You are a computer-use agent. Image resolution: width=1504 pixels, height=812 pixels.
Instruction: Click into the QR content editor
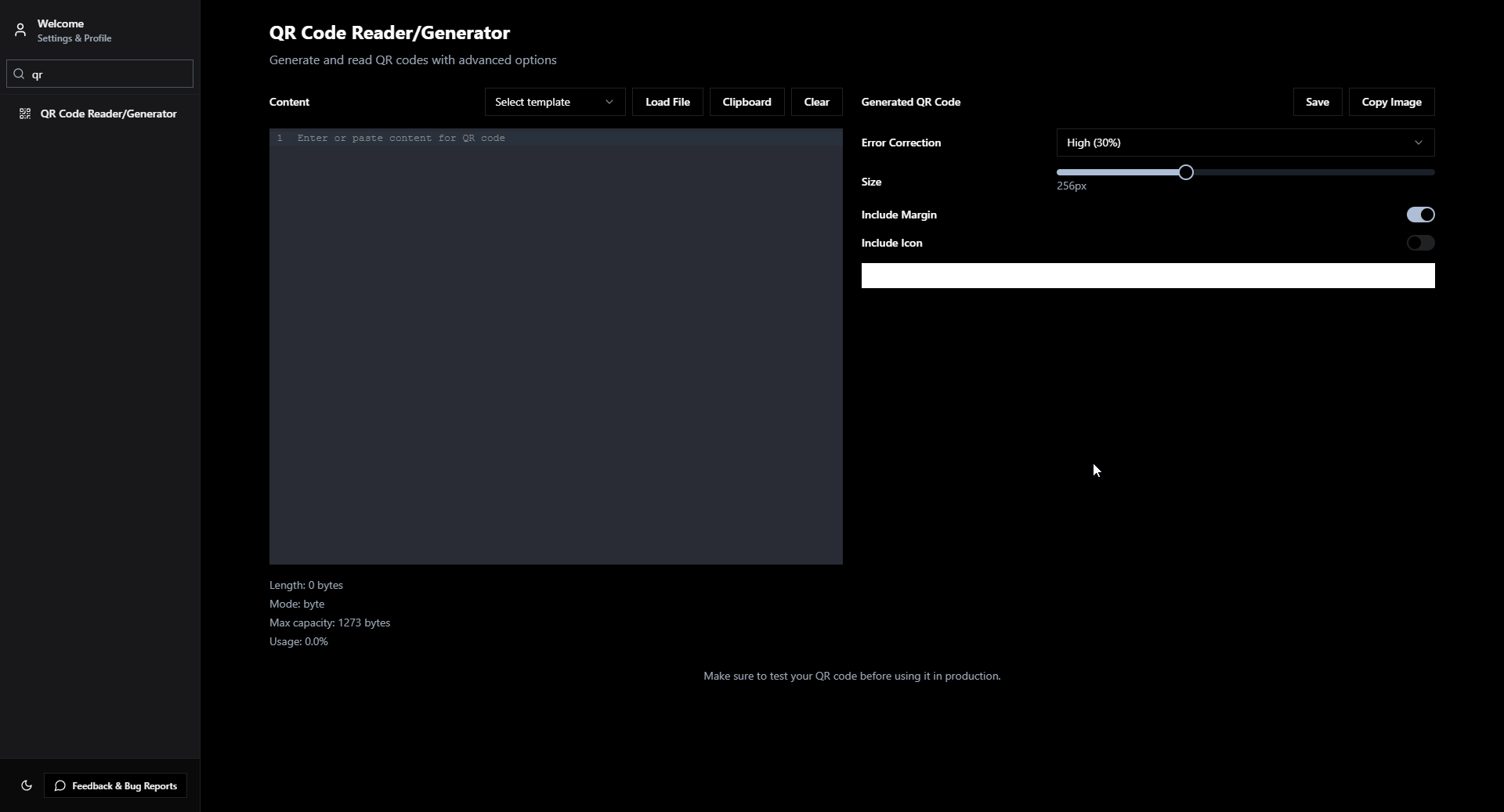[556, 346]
